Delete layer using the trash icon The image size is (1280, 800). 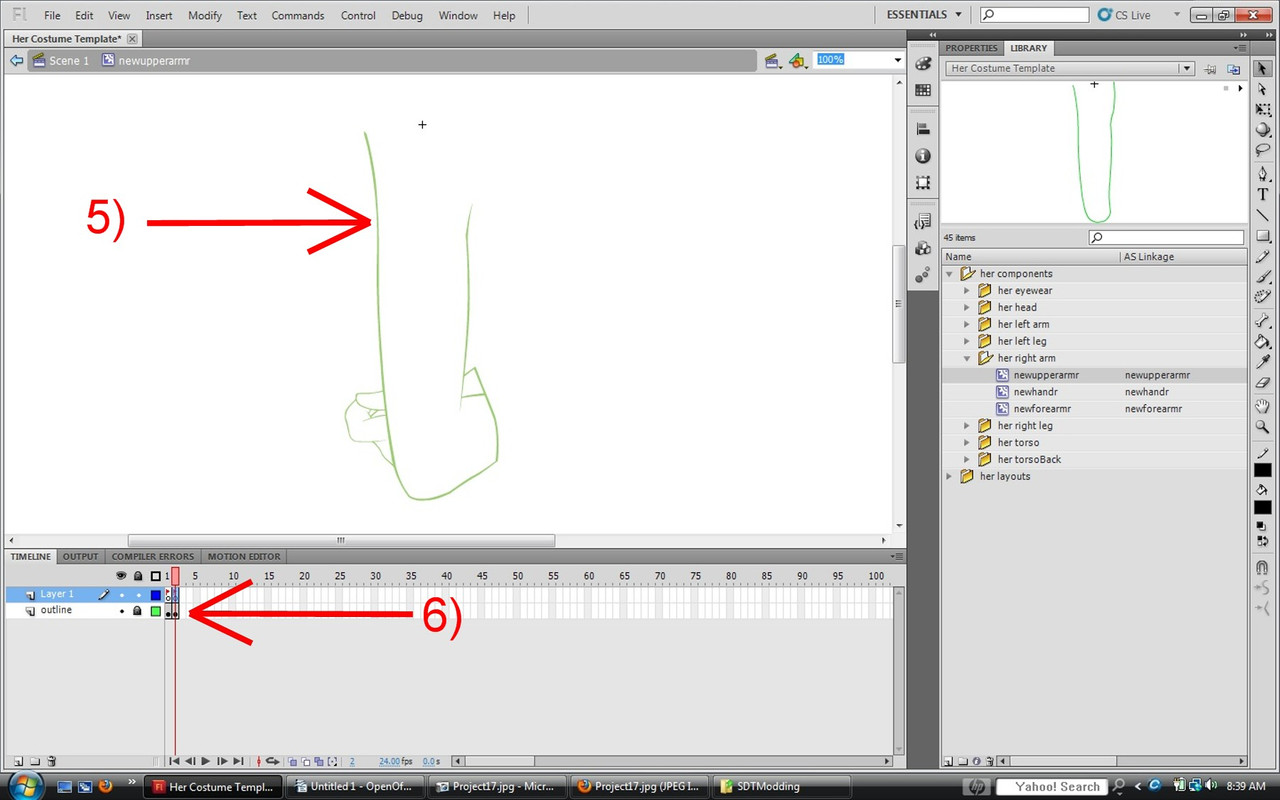point(52,762)
